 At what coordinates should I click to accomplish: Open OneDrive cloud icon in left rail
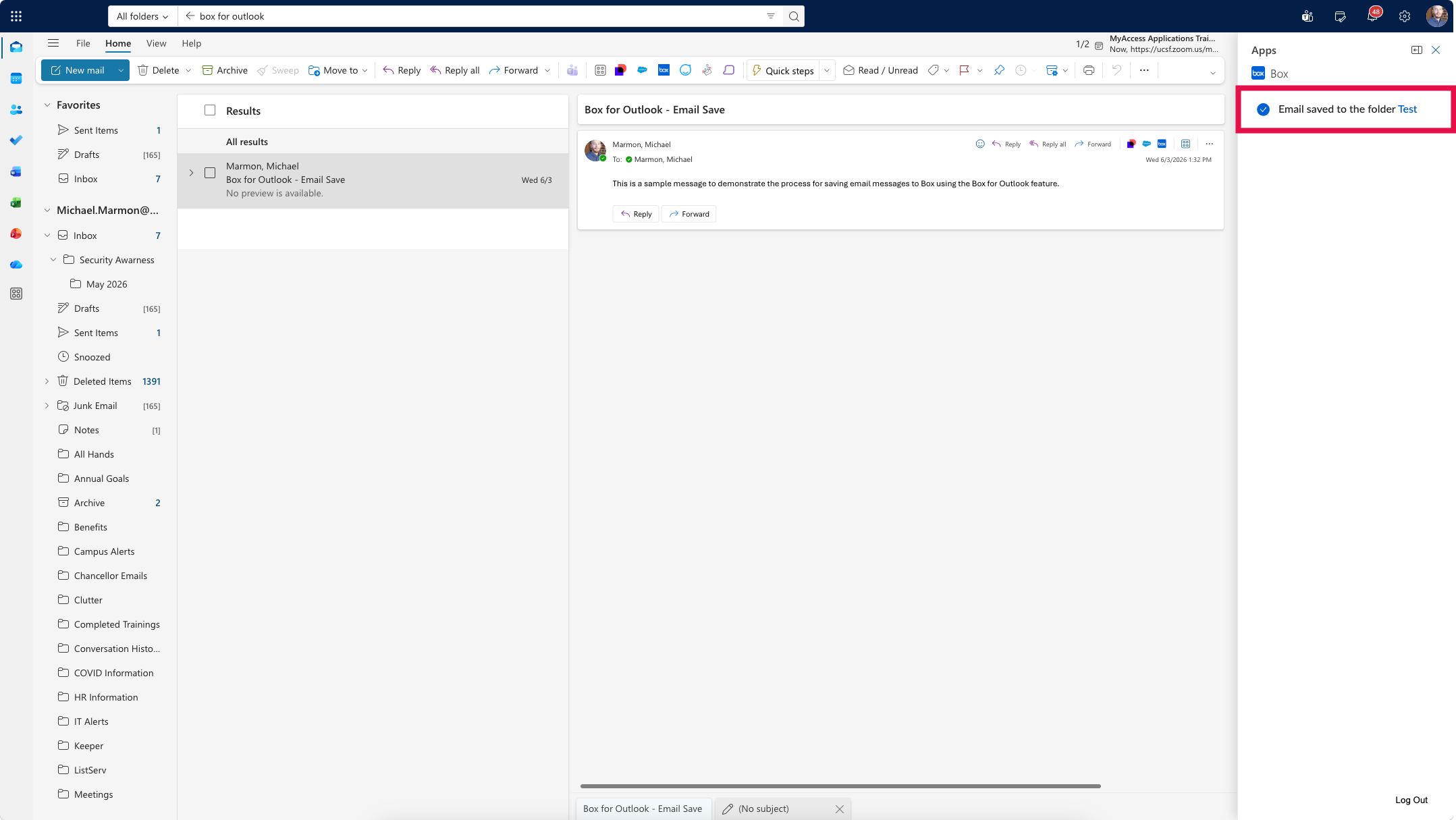point(16,265)
